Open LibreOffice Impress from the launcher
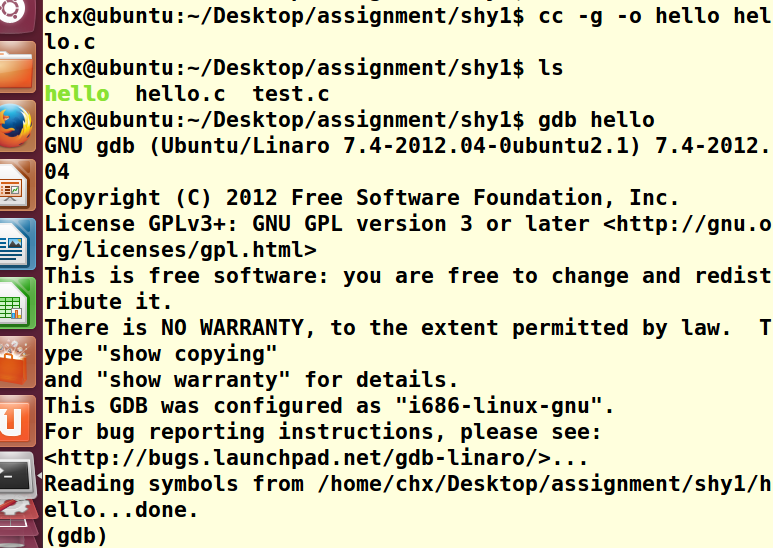Screen dimensions: 773x548 click(15, 185)
